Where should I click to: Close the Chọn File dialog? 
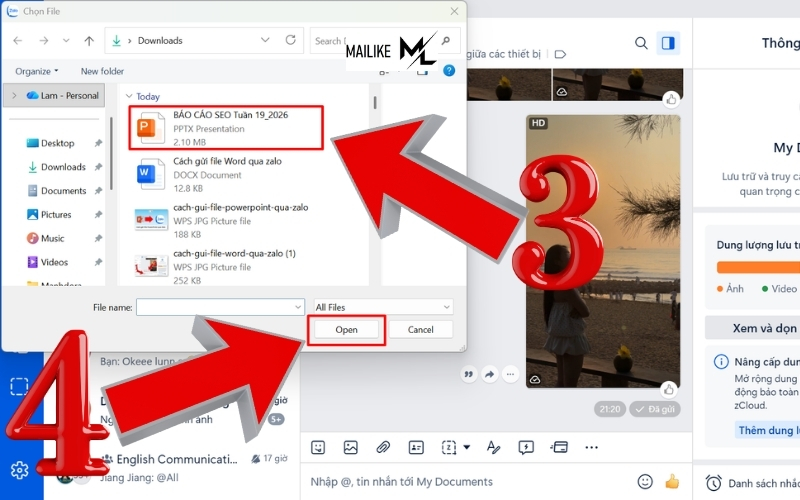point(454,11)
